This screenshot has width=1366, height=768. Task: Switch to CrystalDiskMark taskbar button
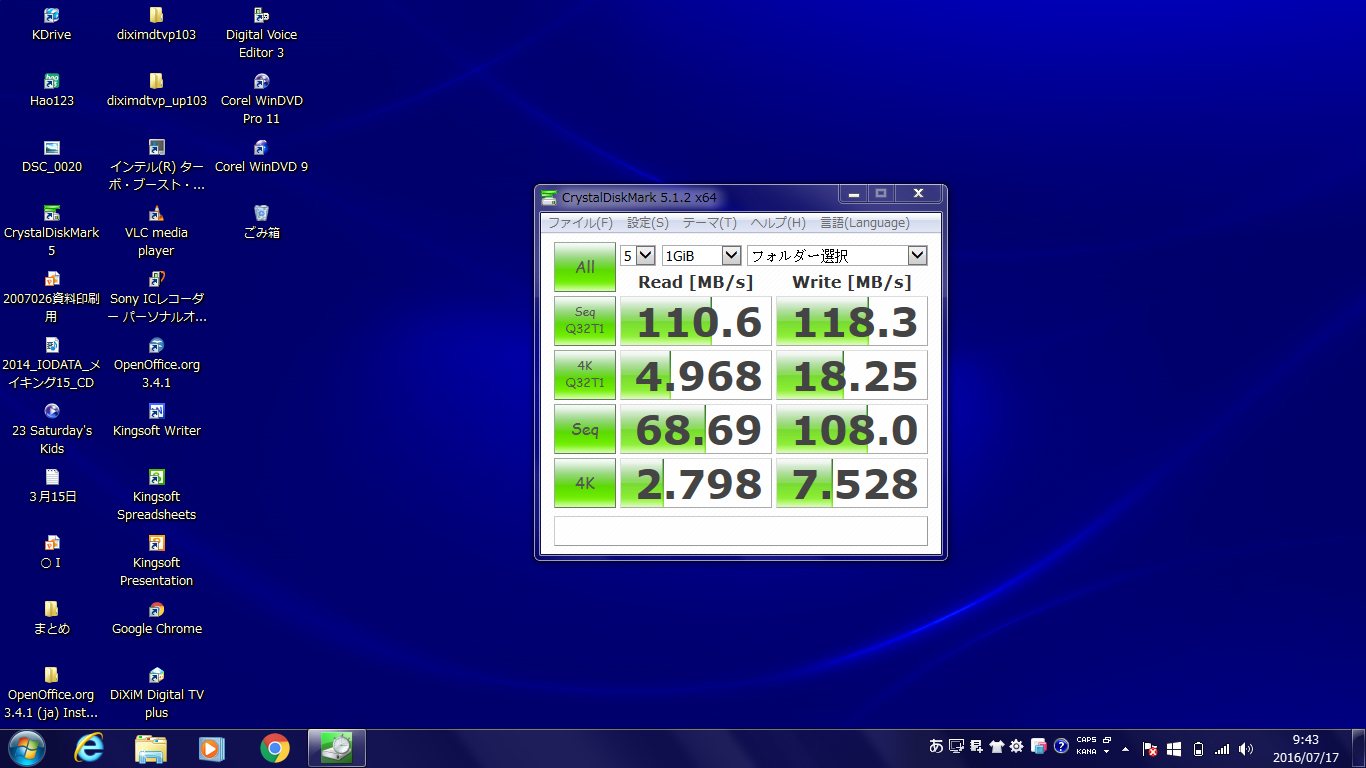[337, 748]
